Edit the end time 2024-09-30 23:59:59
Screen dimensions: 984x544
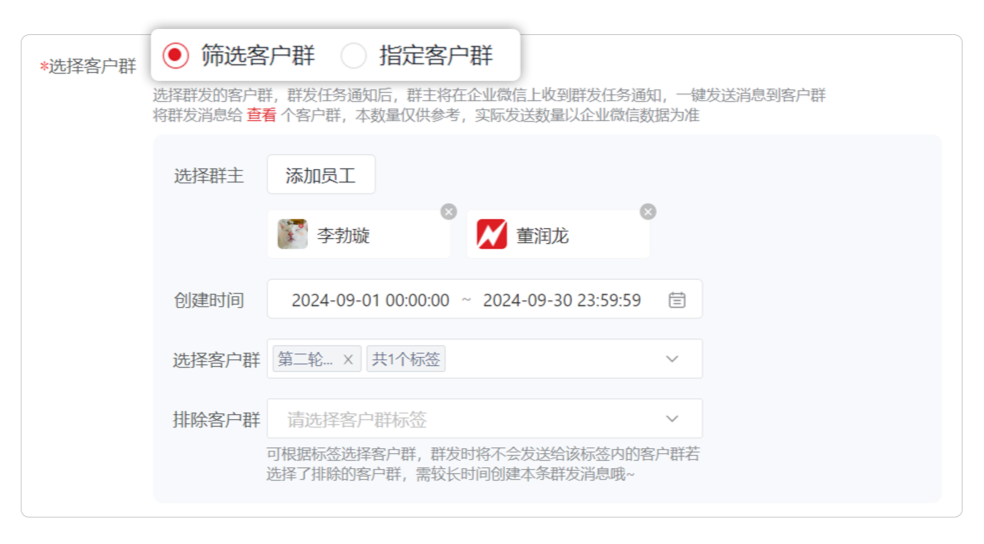pos(561,300)
